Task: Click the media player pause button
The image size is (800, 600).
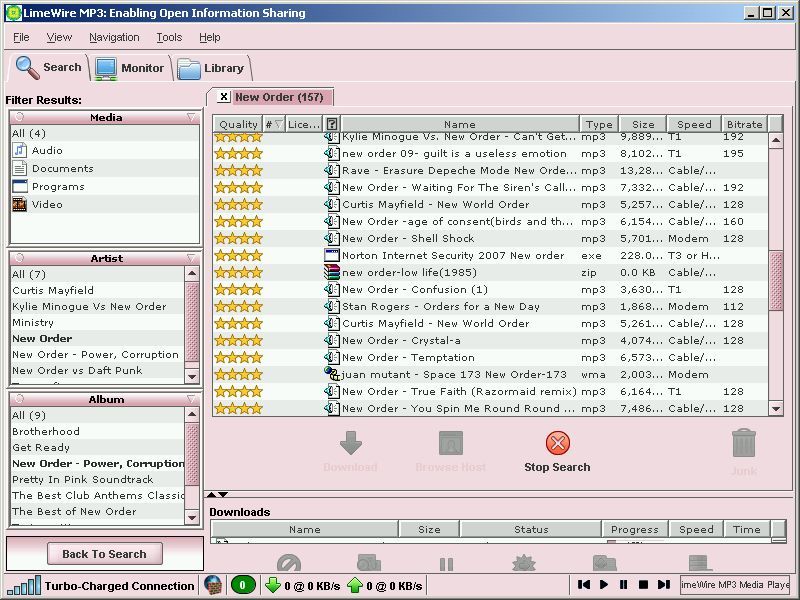Action: pos(623,585)
